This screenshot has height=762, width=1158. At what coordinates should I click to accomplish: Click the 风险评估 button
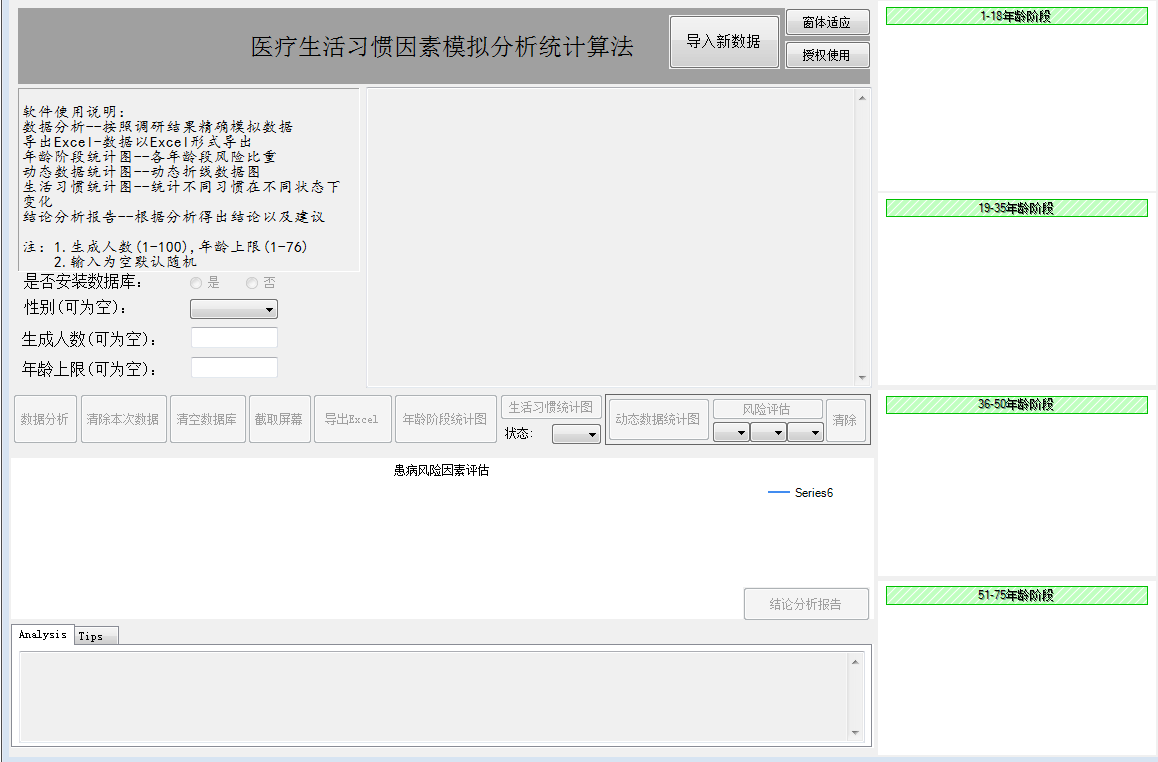coord(767,409)
